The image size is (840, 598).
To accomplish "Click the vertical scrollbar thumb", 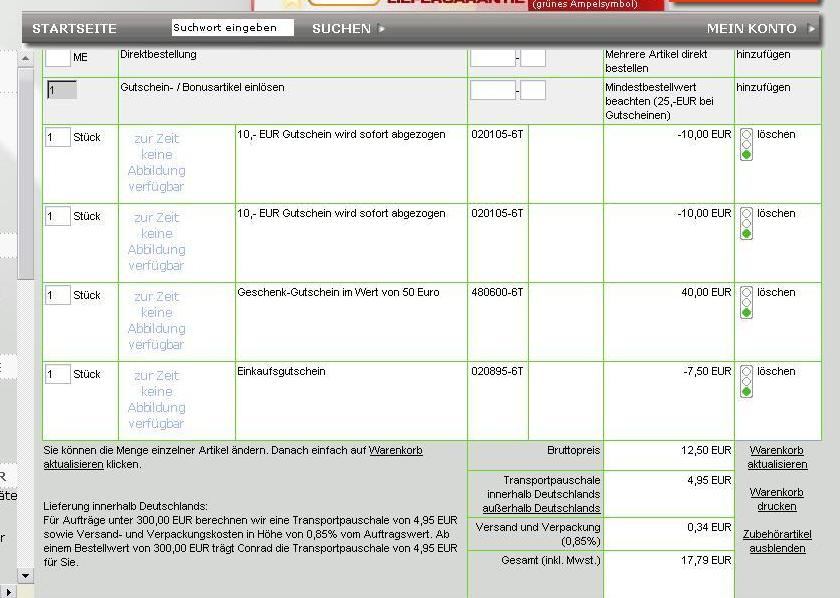I will 25,173.
